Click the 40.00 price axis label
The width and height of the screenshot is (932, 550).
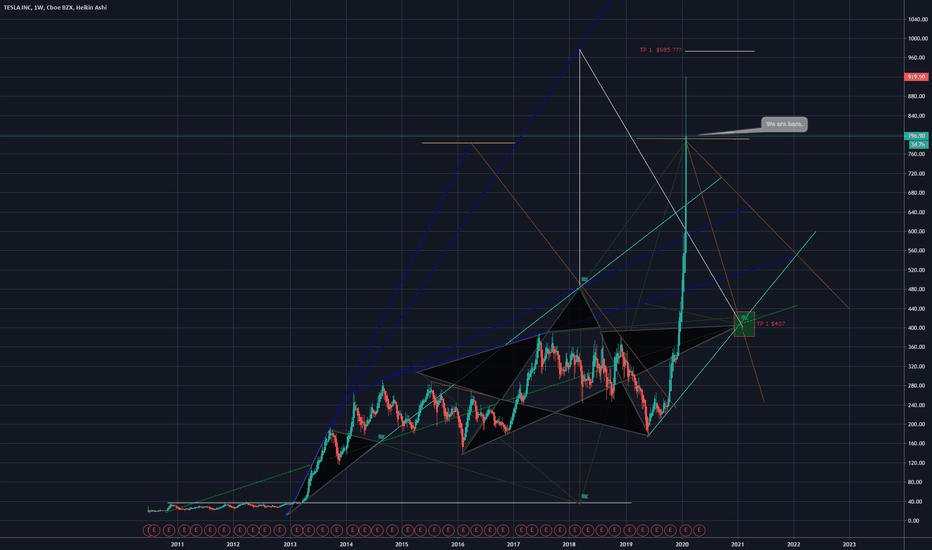tap(916, 501)
